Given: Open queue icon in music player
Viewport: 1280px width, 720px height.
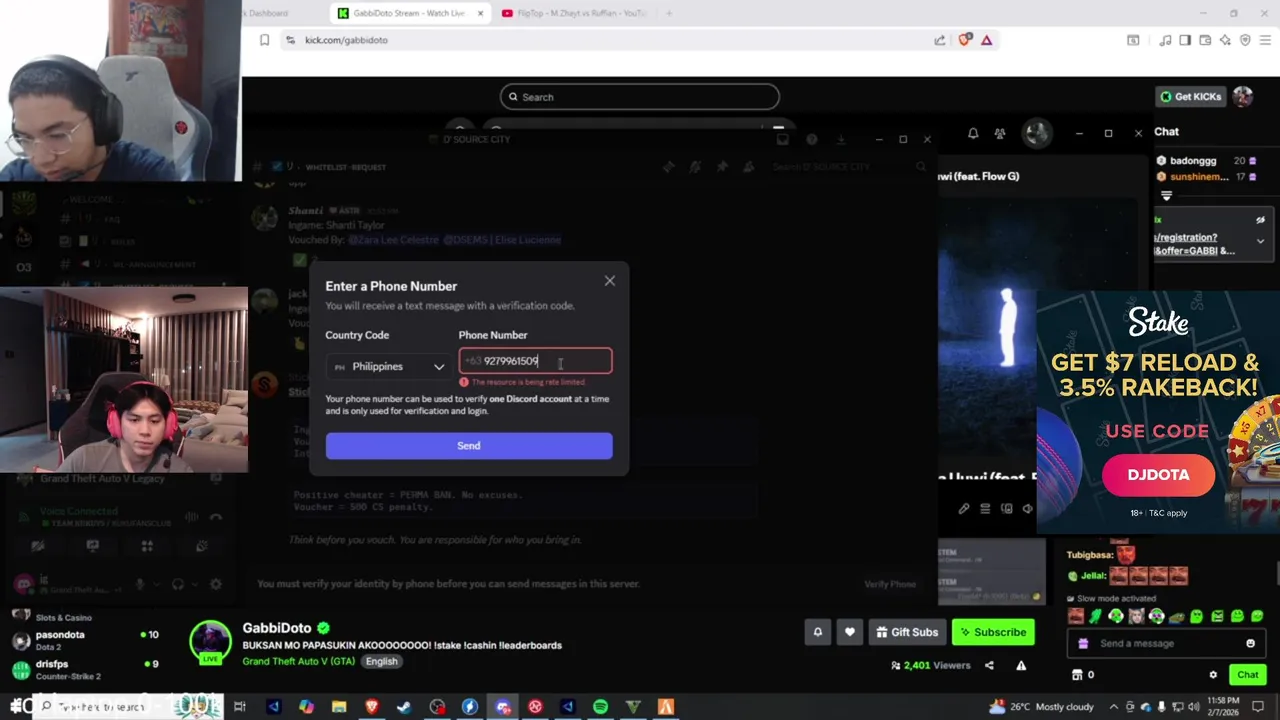Looking at the screenshot, I should [985, 509].
